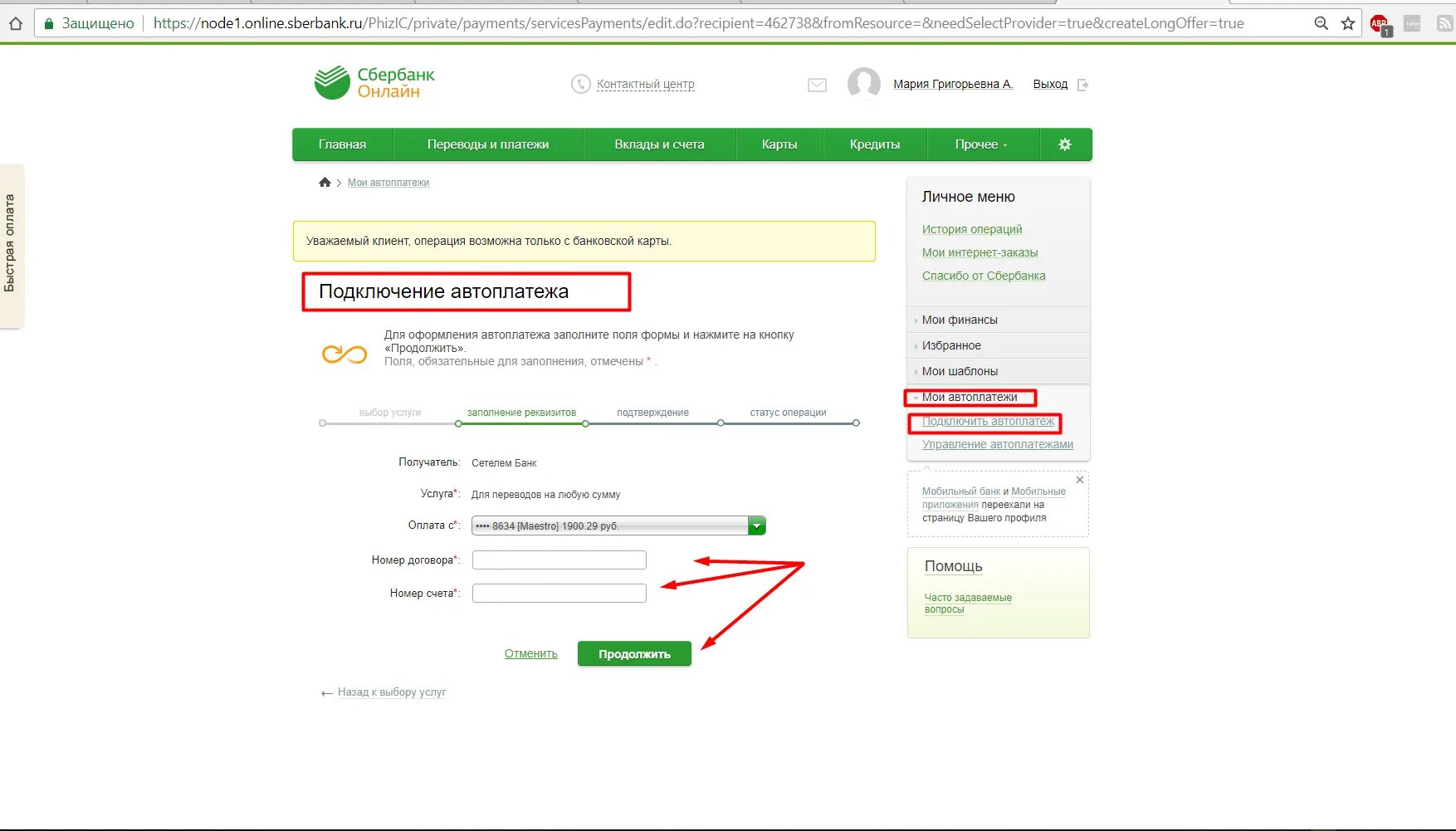Image resolution: width=1456 pixels, height=831 pixels.
Task: Click the Номер счета input field
Action: click(x=559, y=594)
